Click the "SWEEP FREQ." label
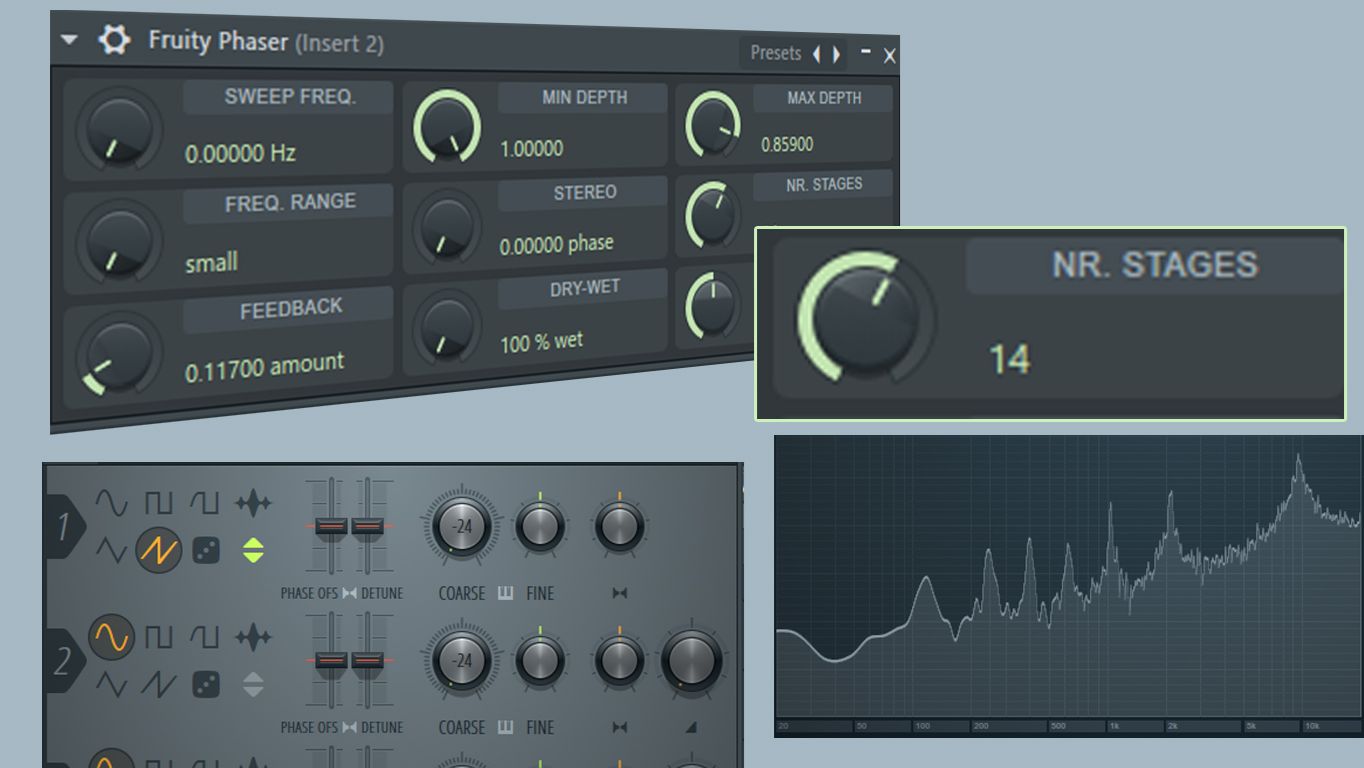The width and height of the screenshot is (1364, 768). pos(290,96)
